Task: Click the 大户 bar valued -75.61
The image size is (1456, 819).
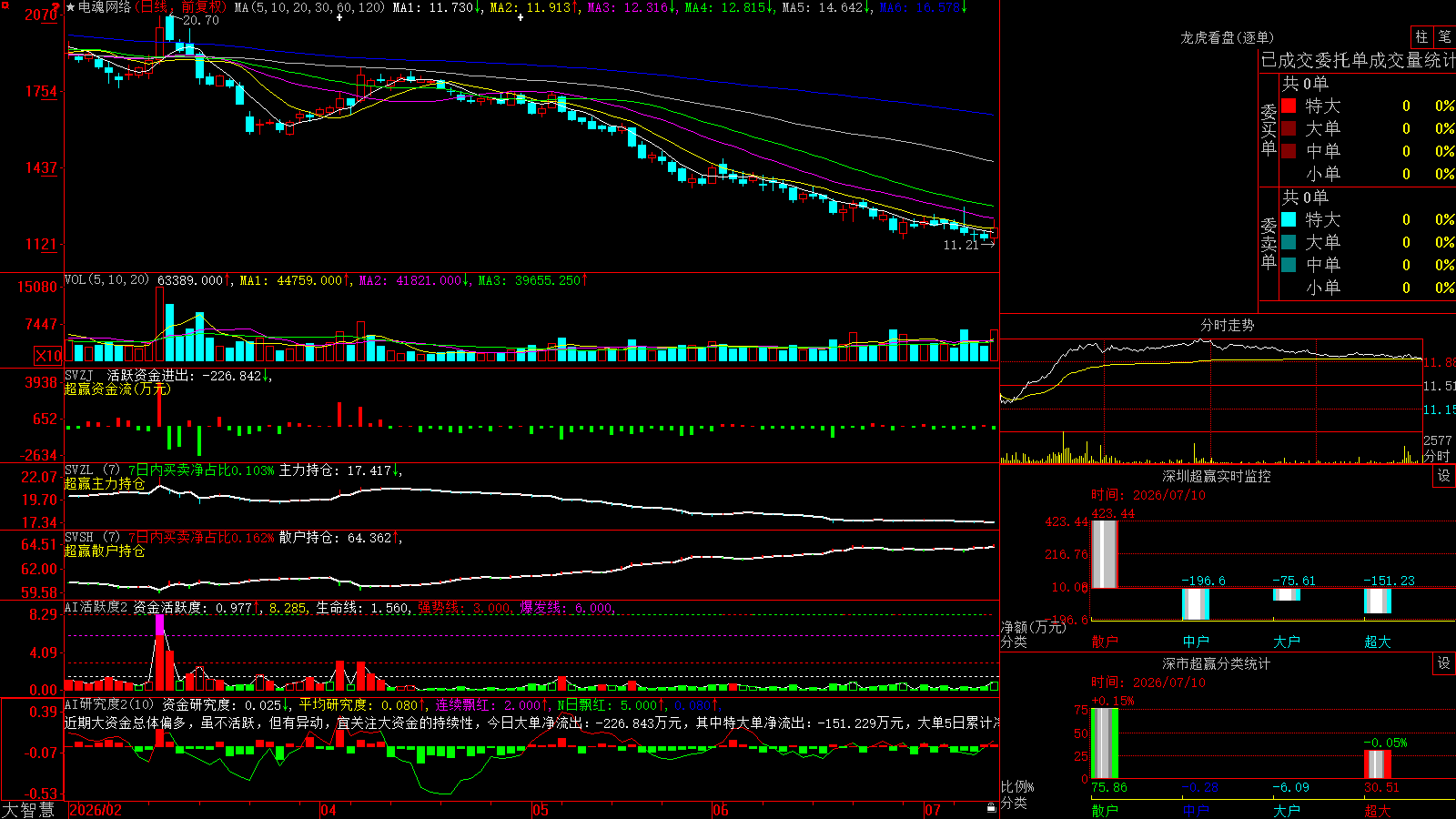Action: click(1287, 594)
